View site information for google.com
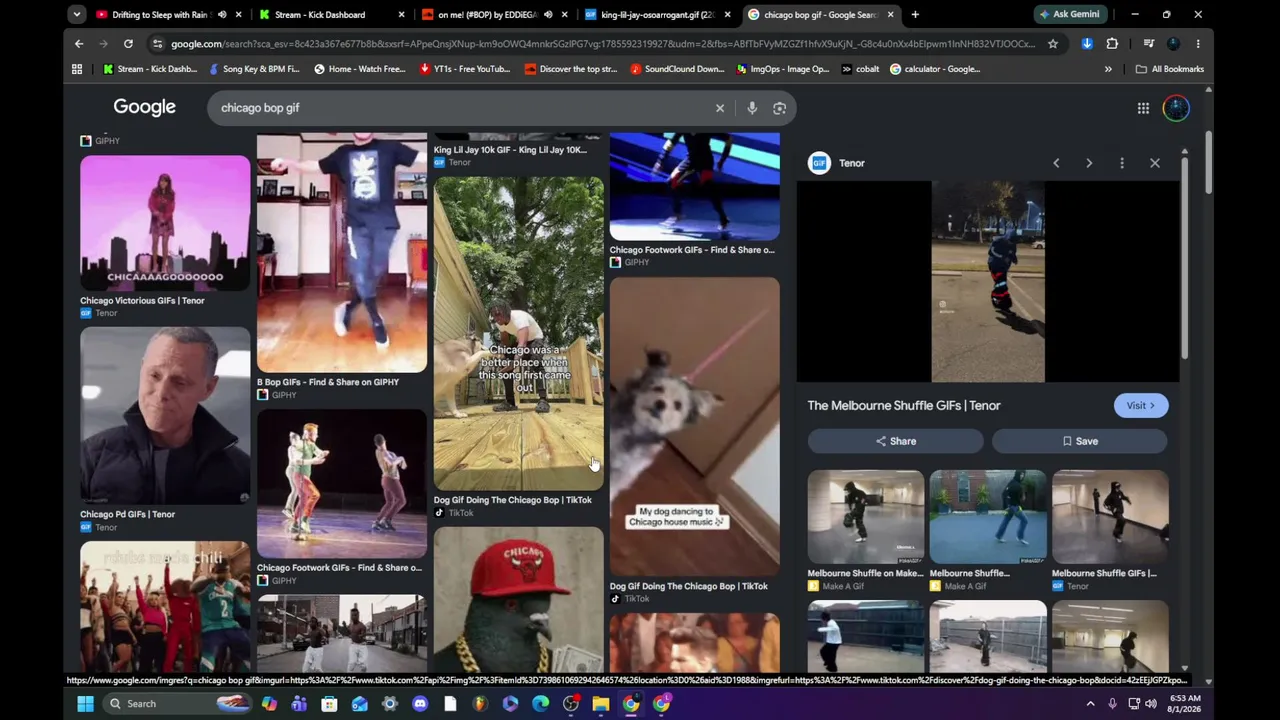1280x720 pixels. [157, 44]
